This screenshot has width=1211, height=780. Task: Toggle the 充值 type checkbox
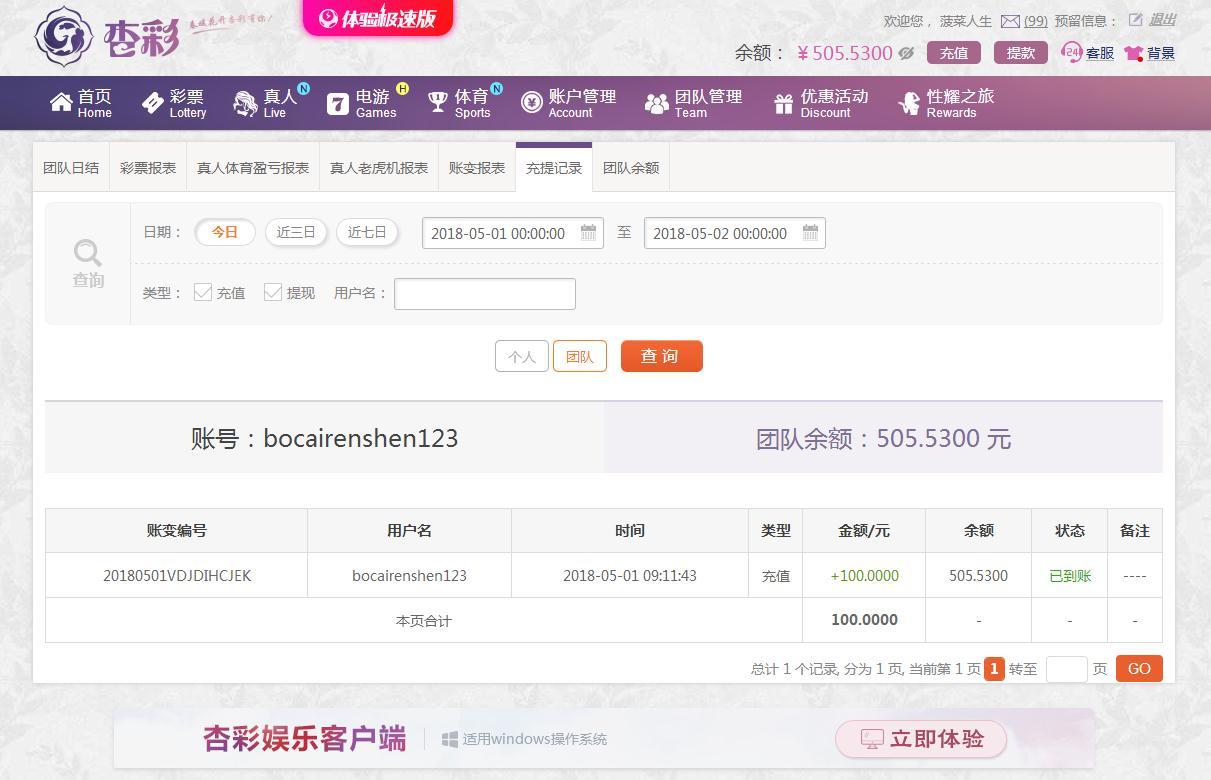pos(203,292)
